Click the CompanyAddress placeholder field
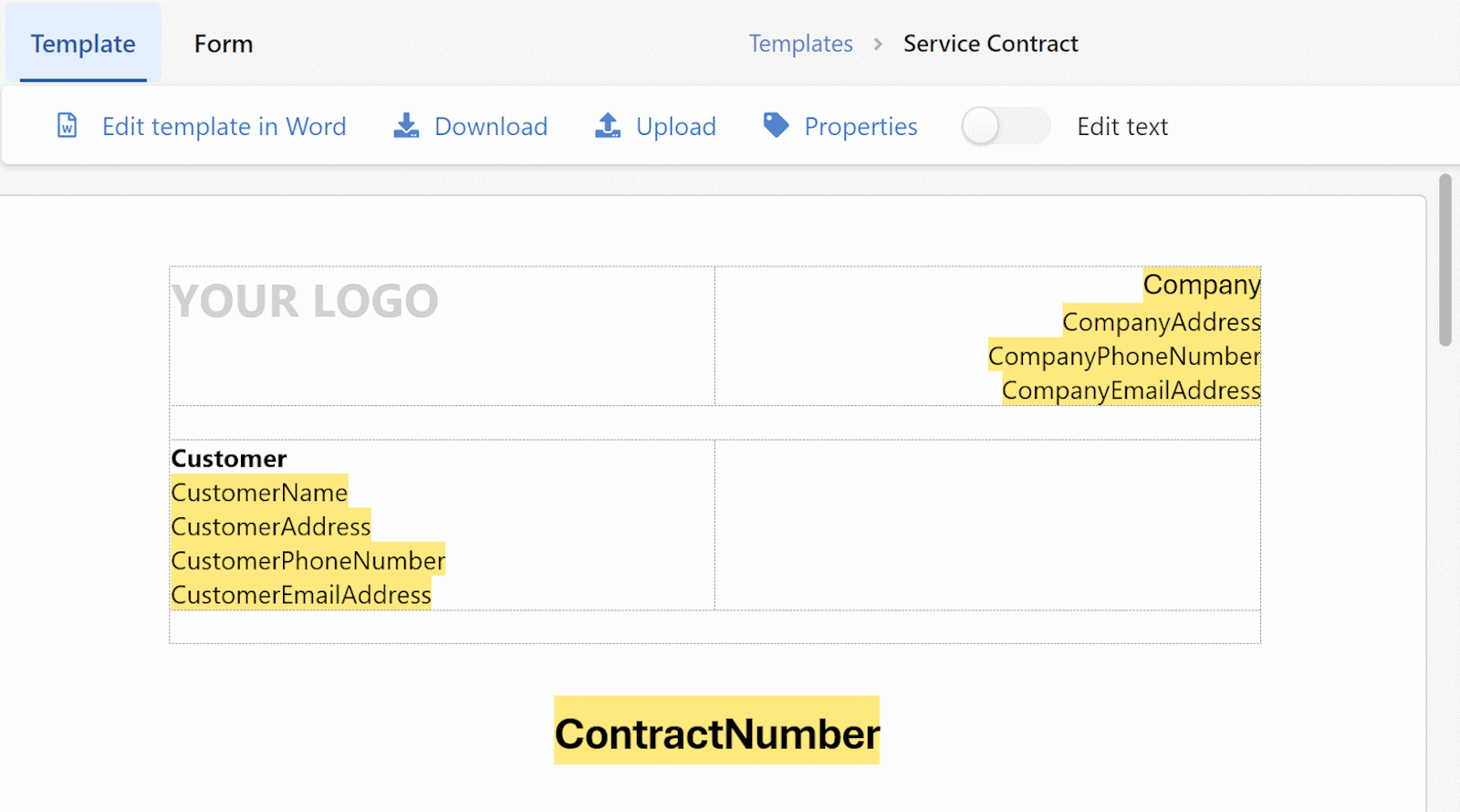 [1161, 322]
